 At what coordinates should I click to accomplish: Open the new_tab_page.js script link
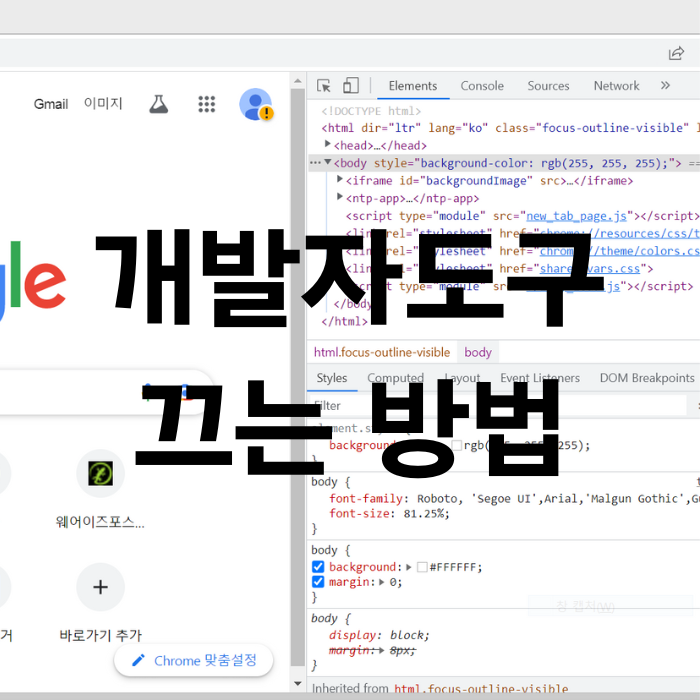point(576,216)
